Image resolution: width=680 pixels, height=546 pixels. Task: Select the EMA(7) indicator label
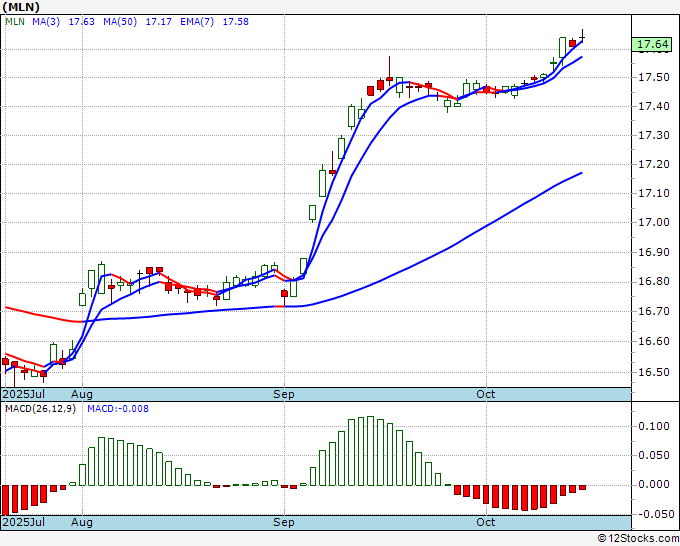197,22
